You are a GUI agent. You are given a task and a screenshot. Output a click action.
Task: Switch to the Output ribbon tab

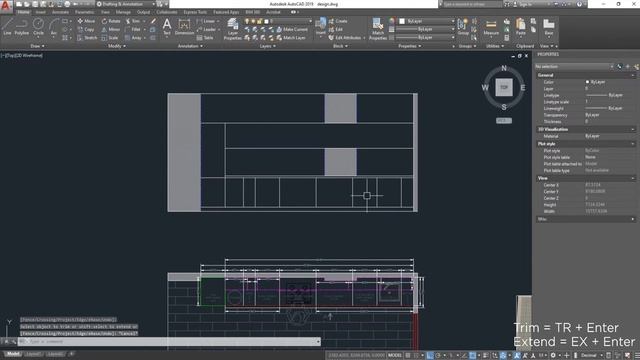(x=144, y=12)
